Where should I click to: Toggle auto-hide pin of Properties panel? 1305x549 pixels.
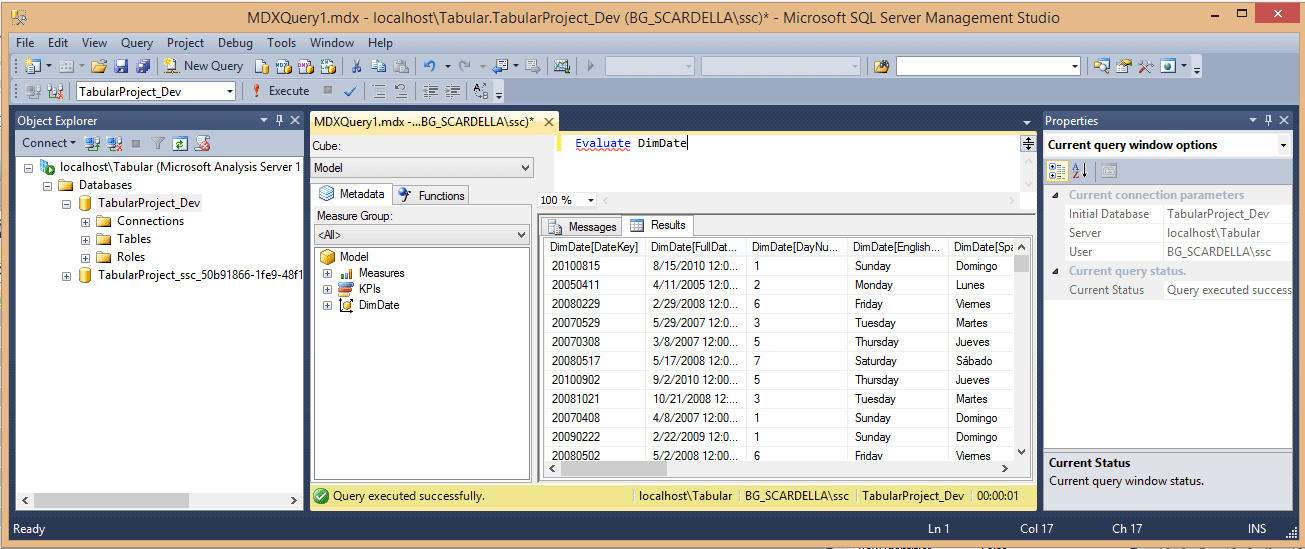1269,120
